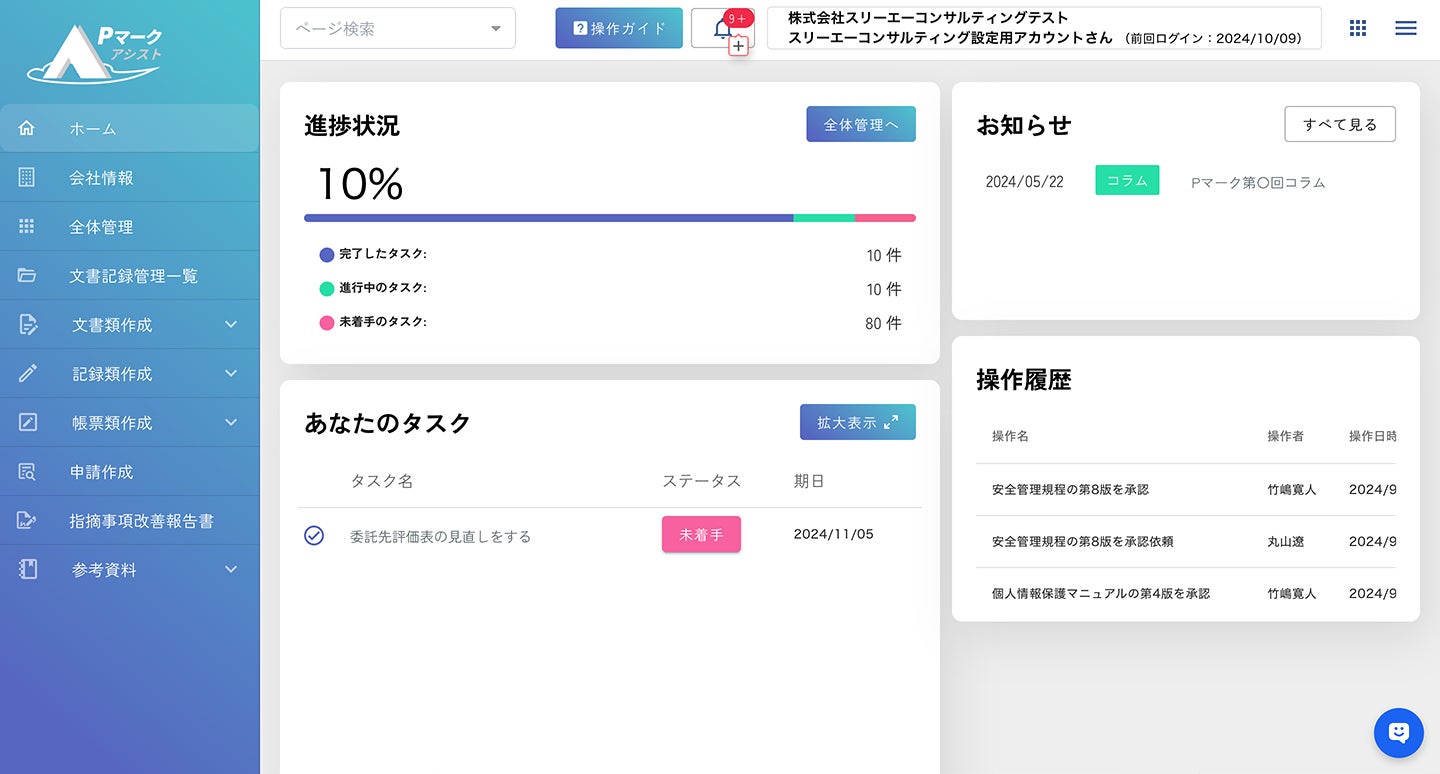Go to 全体管理 in the sidebar
Image resolution: width=1440 pixels, height=774 pixels.
(101, 227)
